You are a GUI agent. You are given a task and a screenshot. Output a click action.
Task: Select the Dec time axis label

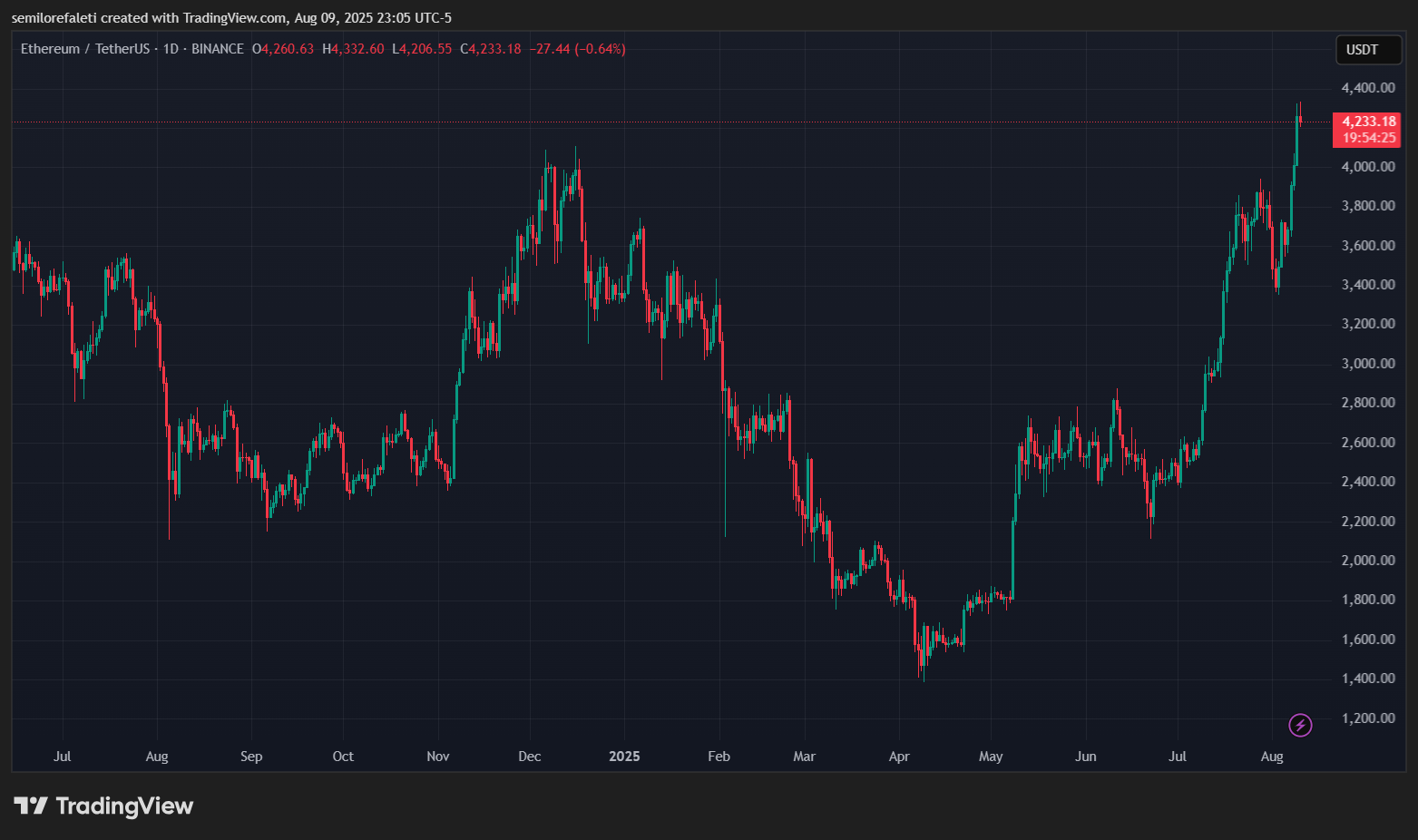530,757
